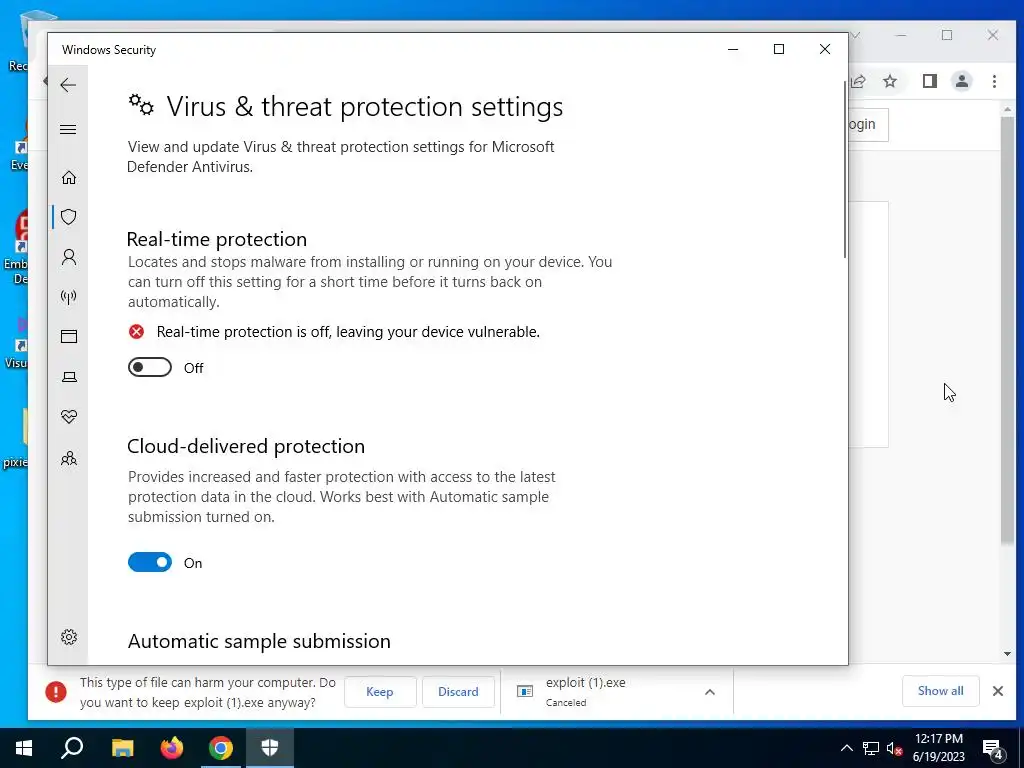This screenshot has height=768, width=1024.
Task: Click Windows Security taskbar shield icon
Action: pos(270,748)
